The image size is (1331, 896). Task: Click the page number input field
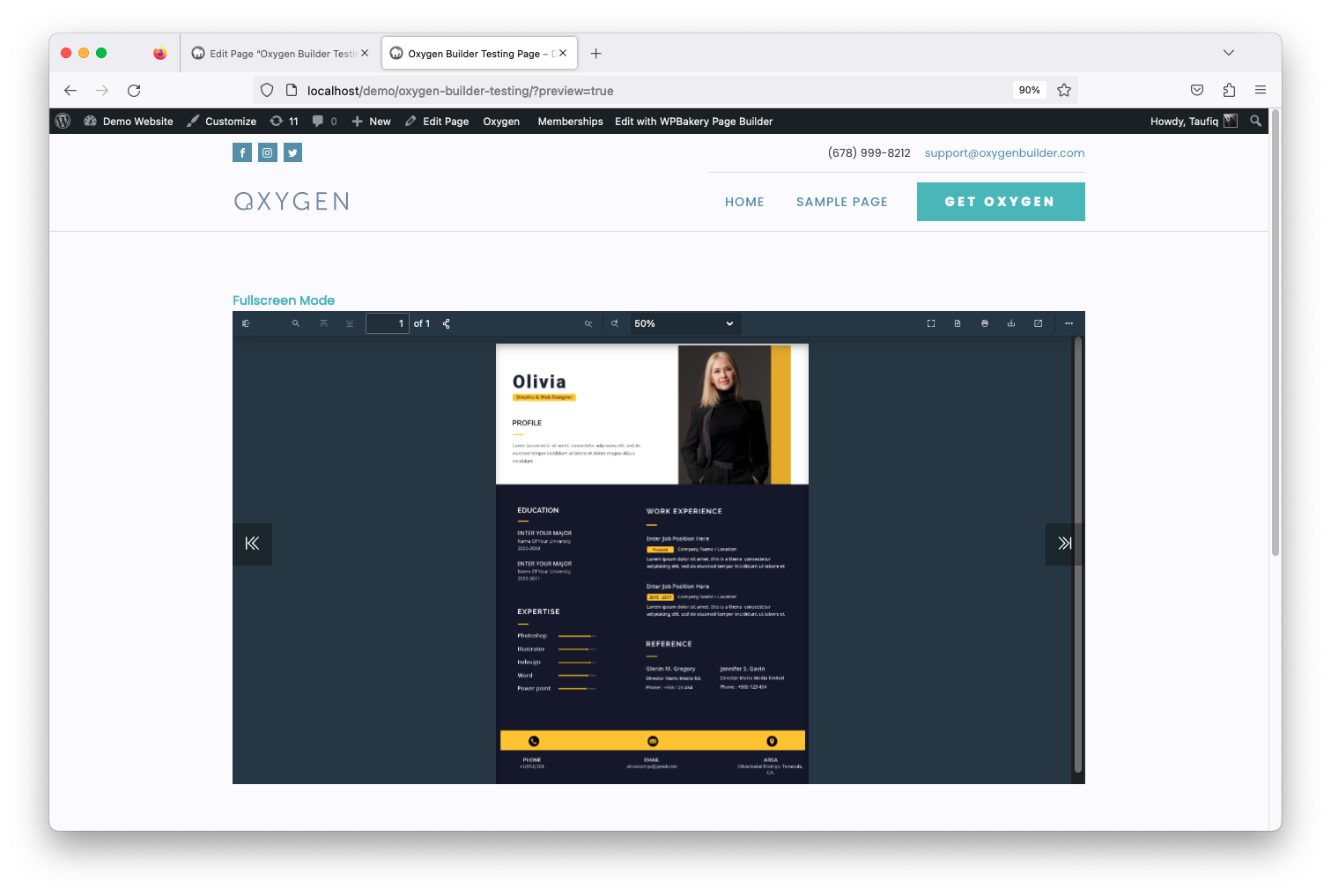click(x=387, y=323)
